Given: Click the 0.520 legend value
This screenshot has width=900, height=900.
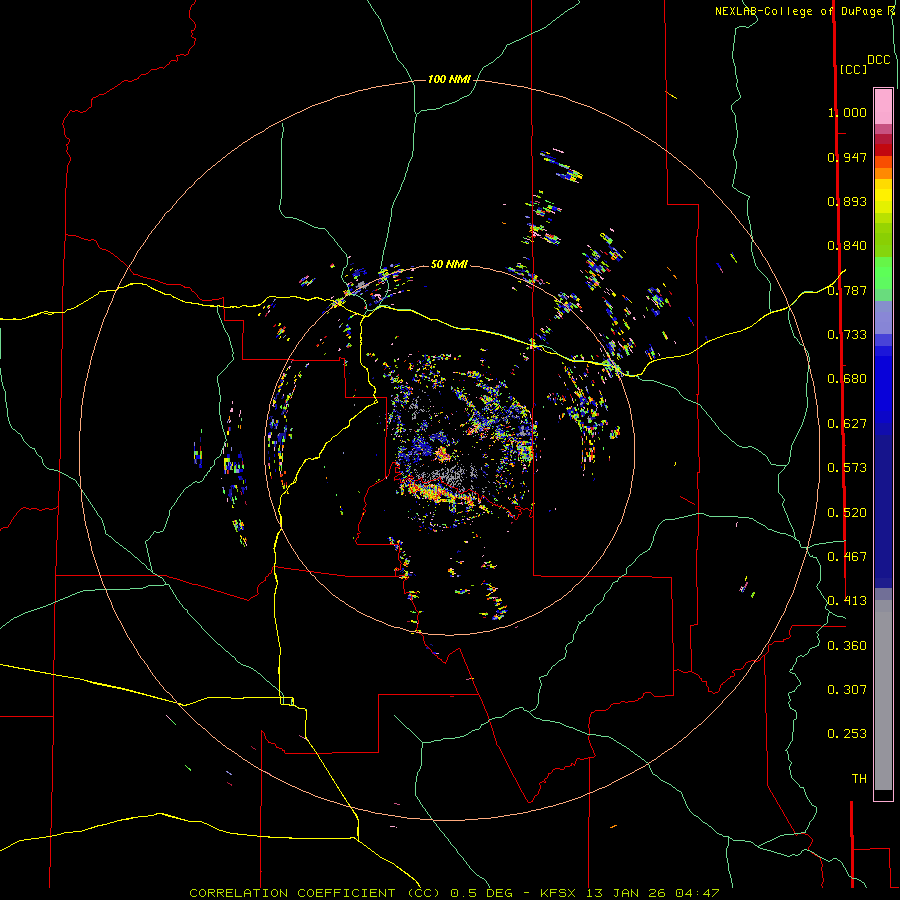Looking at the screenshot, I should (x=847, y=513).
